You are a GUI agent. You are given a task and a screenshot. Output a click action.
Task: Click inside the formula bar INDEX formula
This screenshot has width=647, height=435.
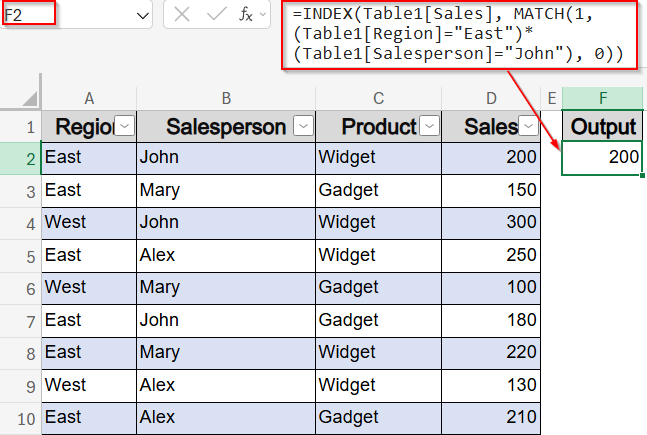click(460, 35)
